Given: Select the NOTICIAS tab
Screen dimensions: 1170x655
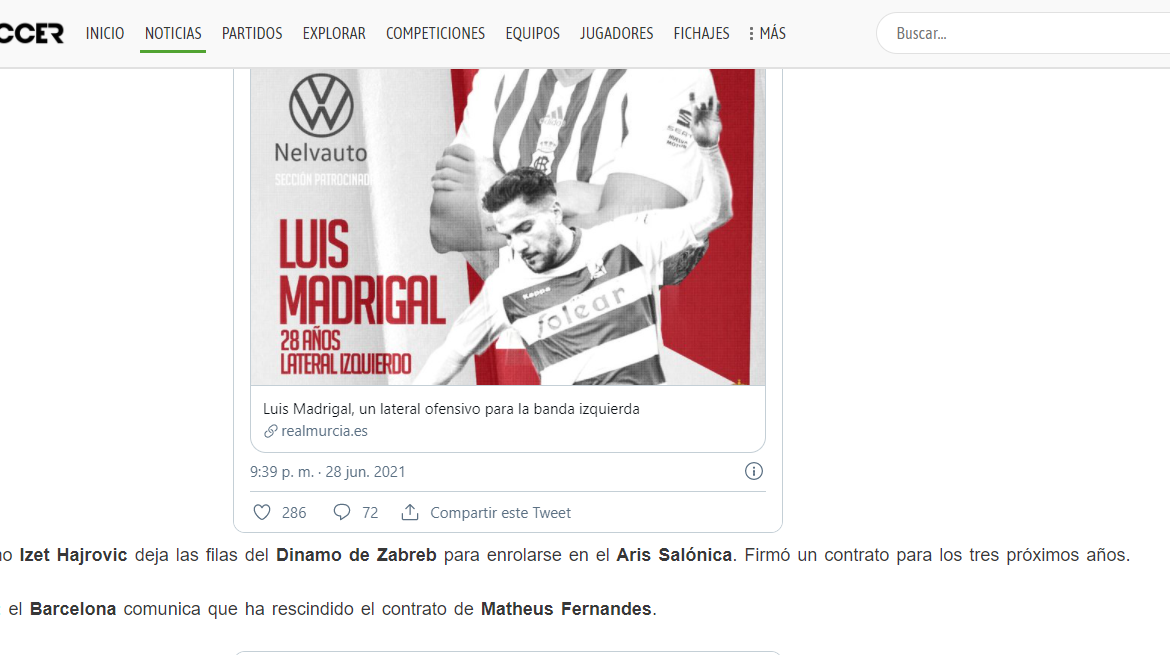Looking at the screenshot, I should click(173, 33).
